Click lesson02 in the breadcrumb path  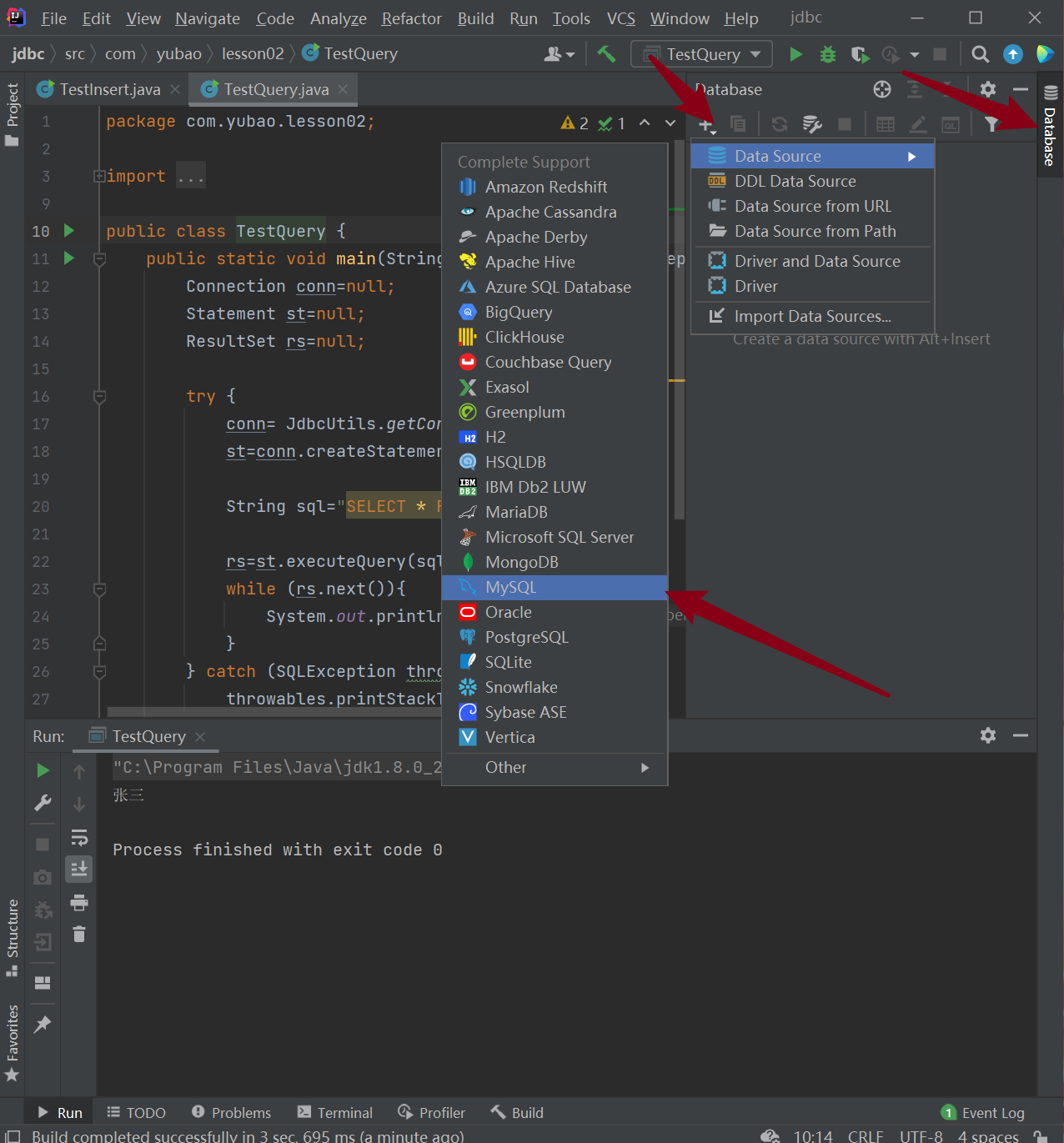(253, 54)
